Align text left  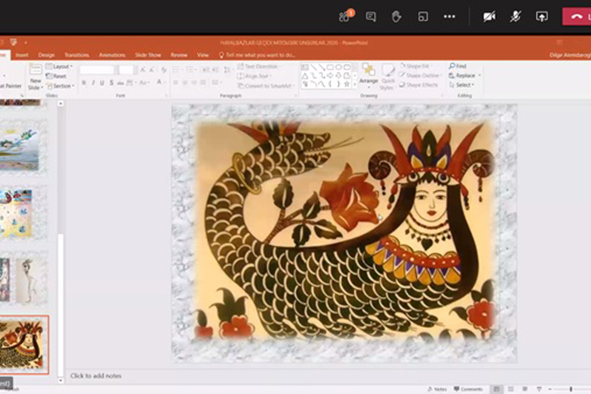click(x=176, y=83)
